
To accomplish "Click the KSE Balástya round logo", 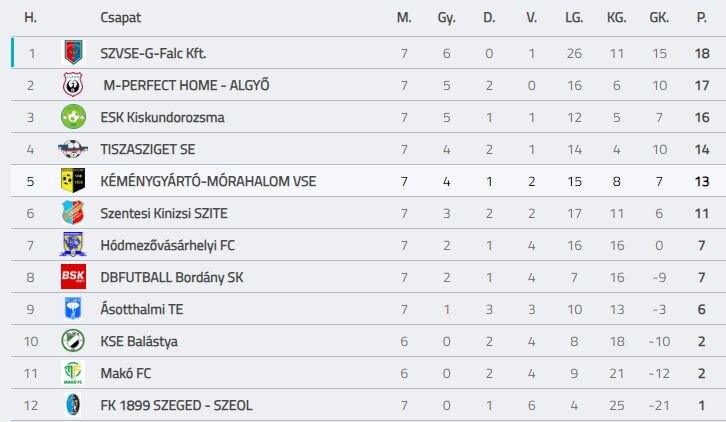I will (x=73, y=340).
